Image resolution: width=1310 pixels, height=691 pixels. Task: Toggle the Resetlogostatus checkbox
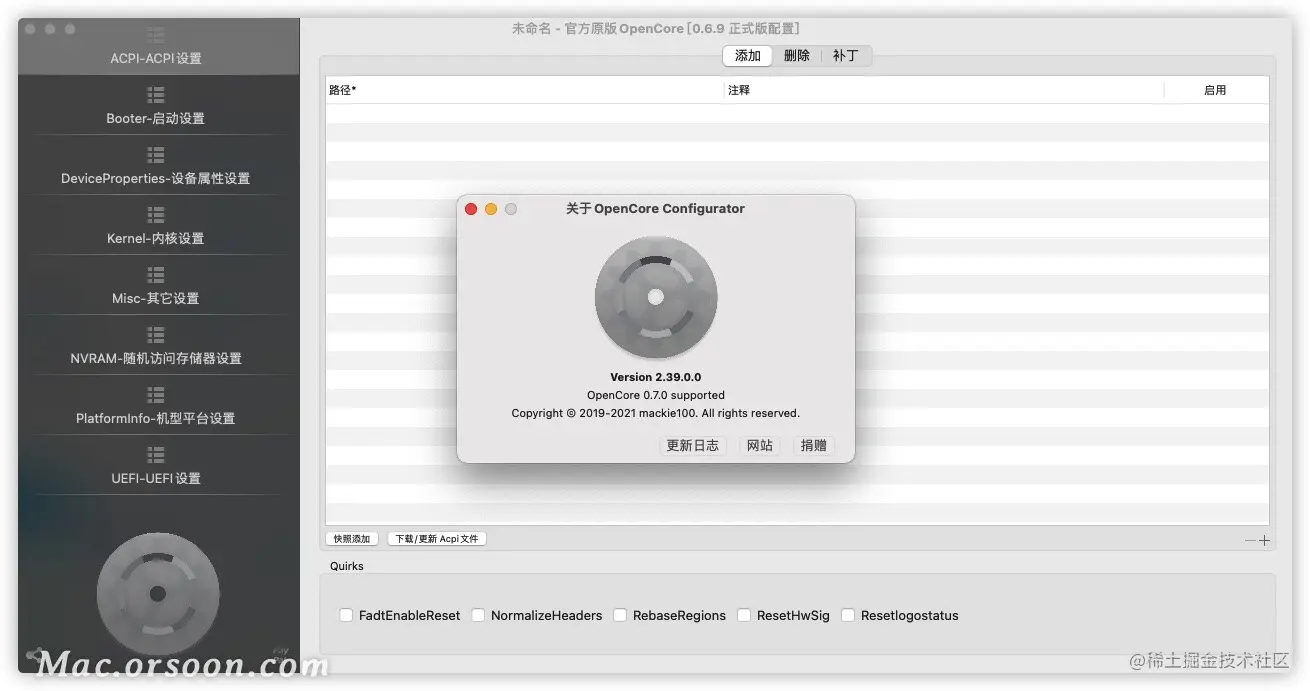pyautogui.click(x=848, y=615)
